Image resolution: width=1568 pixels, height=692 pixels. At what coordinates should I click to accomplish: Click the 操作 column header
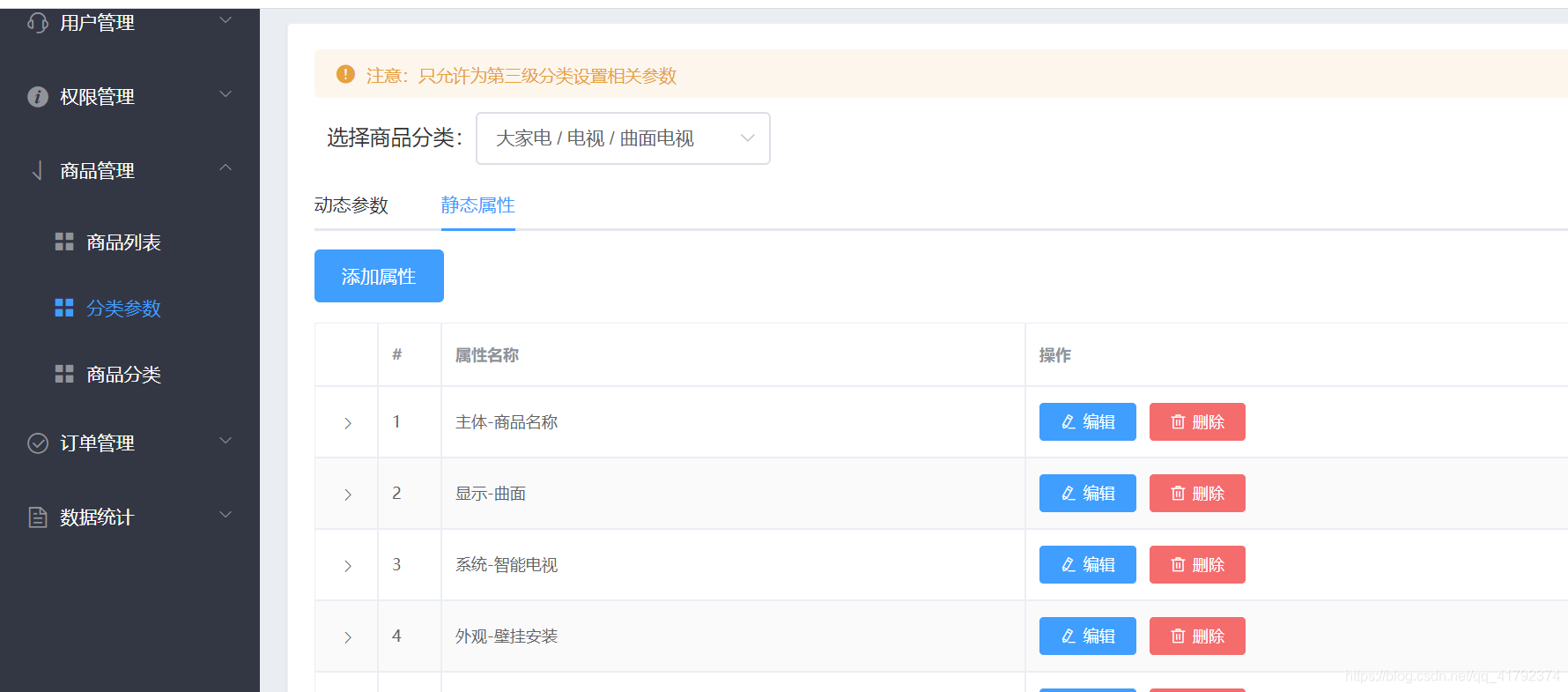tap(1055, 355)
